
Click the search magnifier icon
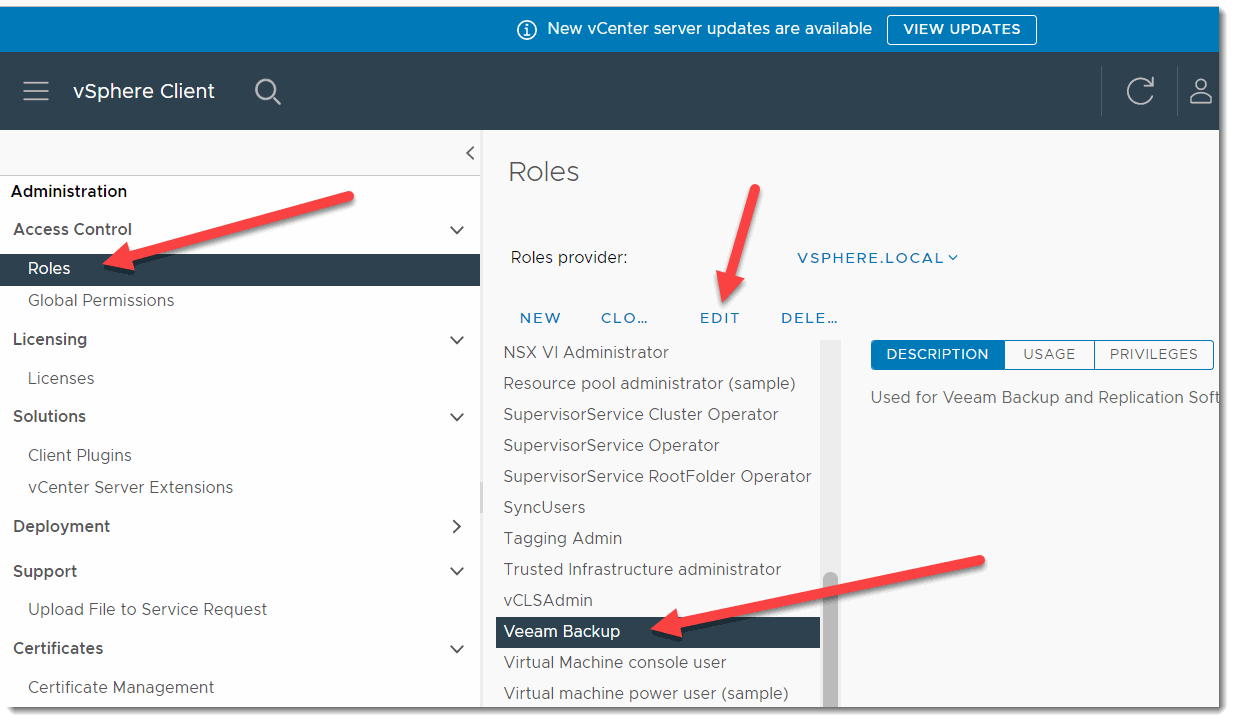[x=267, y=91]
